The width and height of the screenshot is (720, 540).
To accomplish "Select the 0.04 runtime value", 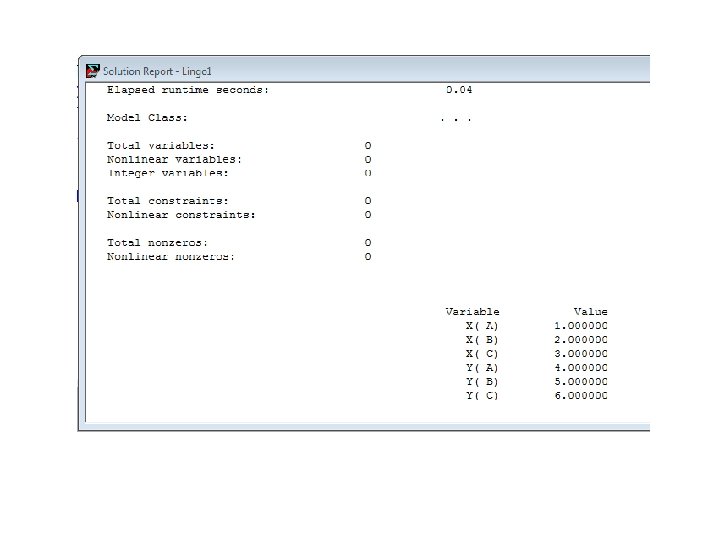I will [x=459, y=90].
